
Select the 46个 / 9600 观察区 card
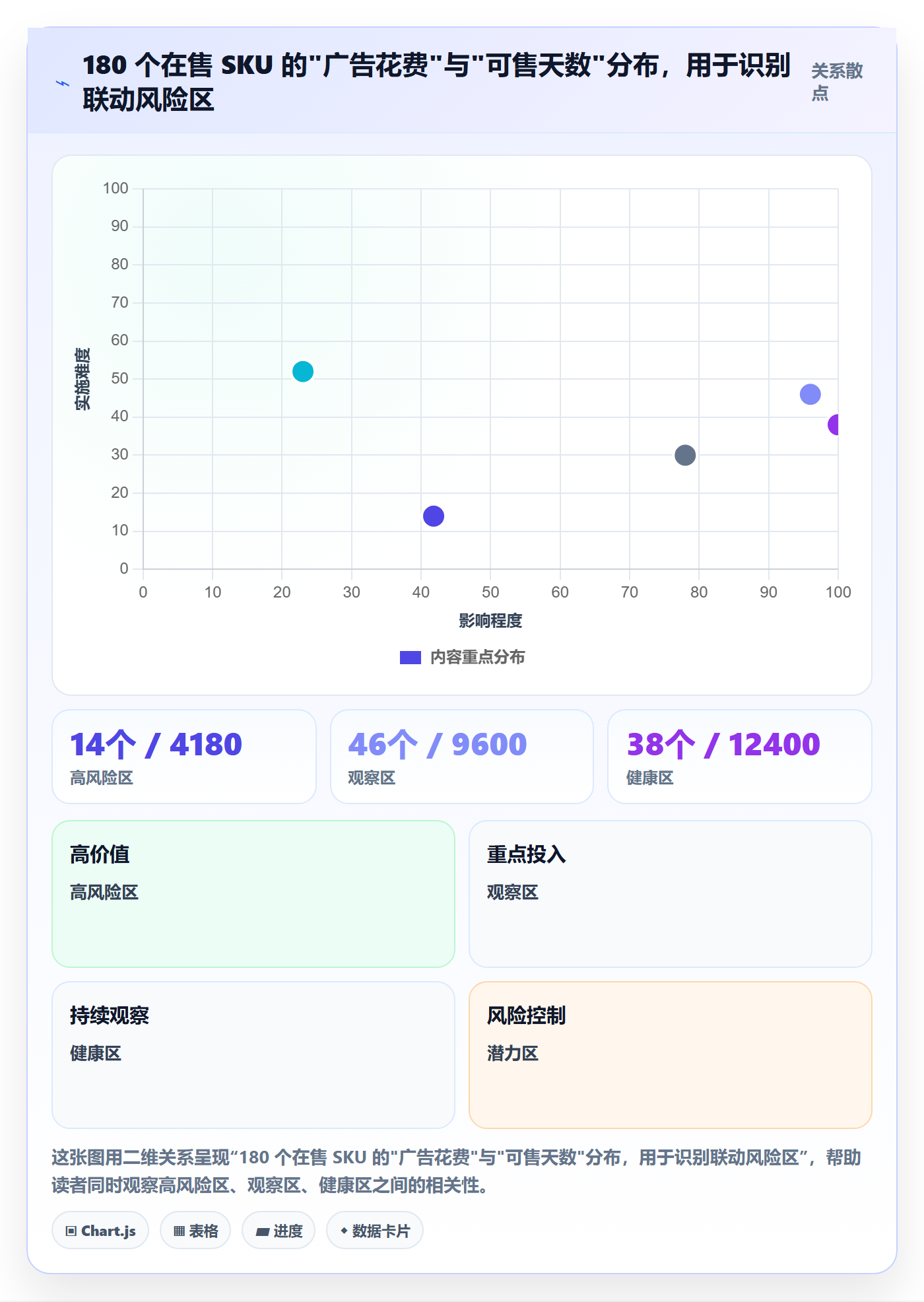[x=462, y=757]
